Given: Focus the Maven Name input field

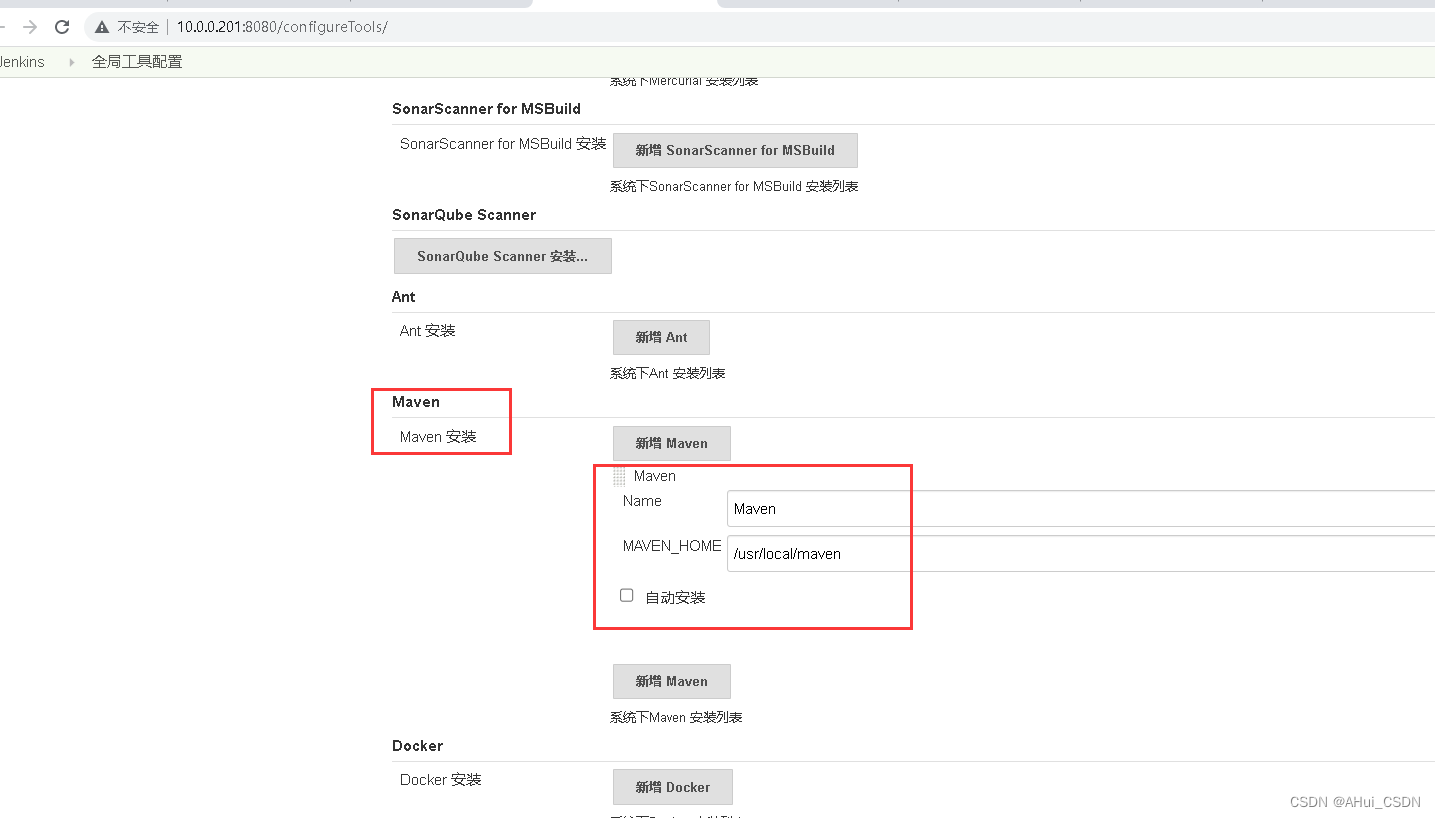Looking at the screenshot, I should tap(1080, 509).
